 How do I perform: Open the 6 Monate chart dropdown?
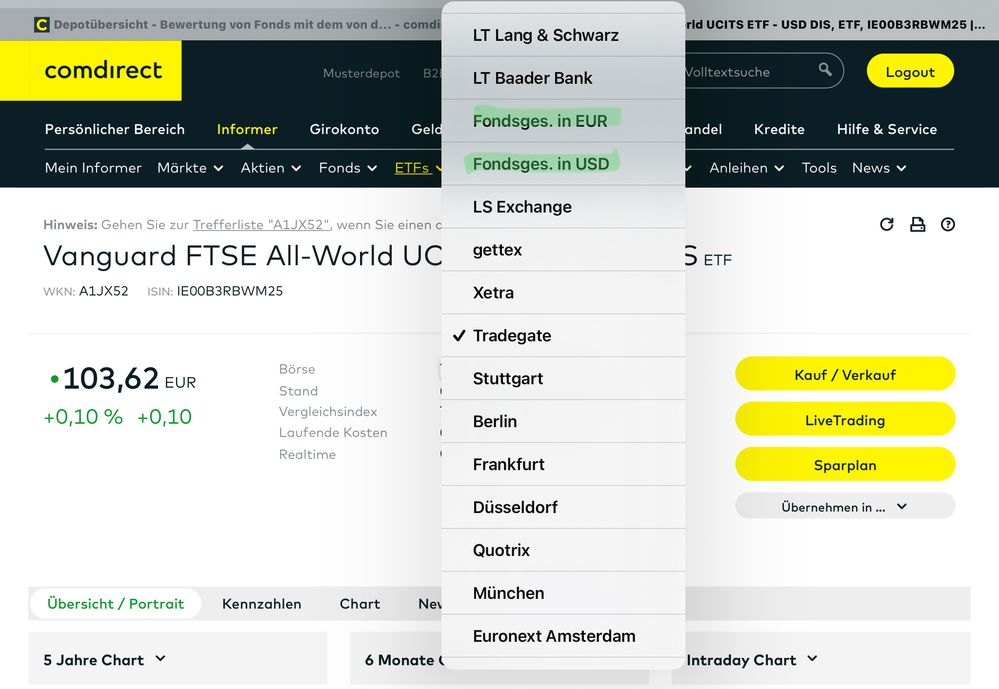[x=403, y=660]
